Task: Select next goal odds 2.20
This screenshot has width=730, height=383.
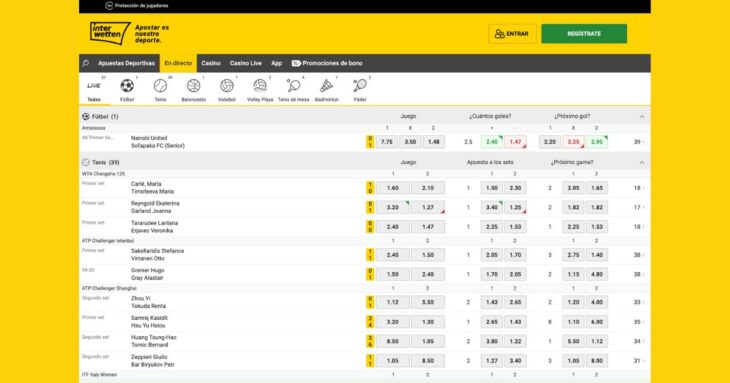Action: click(x=550, y=142)
